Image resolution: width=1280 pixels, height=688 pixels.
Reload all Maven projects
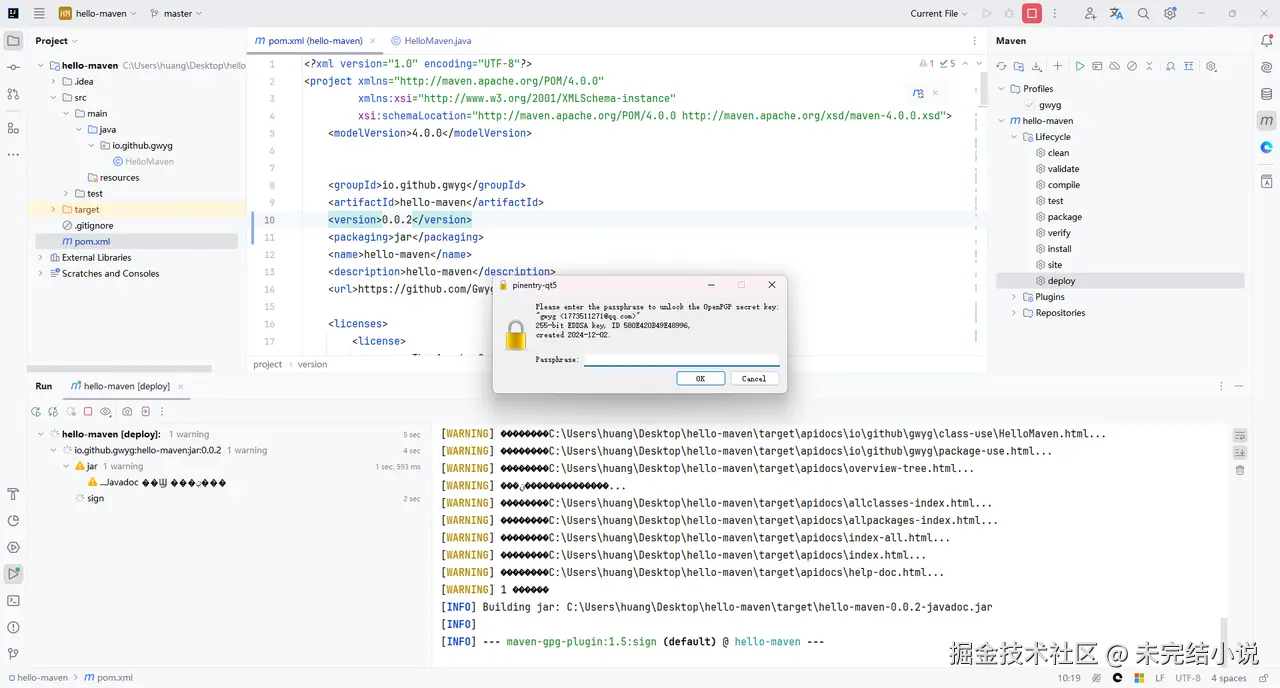pos(1001,66)
